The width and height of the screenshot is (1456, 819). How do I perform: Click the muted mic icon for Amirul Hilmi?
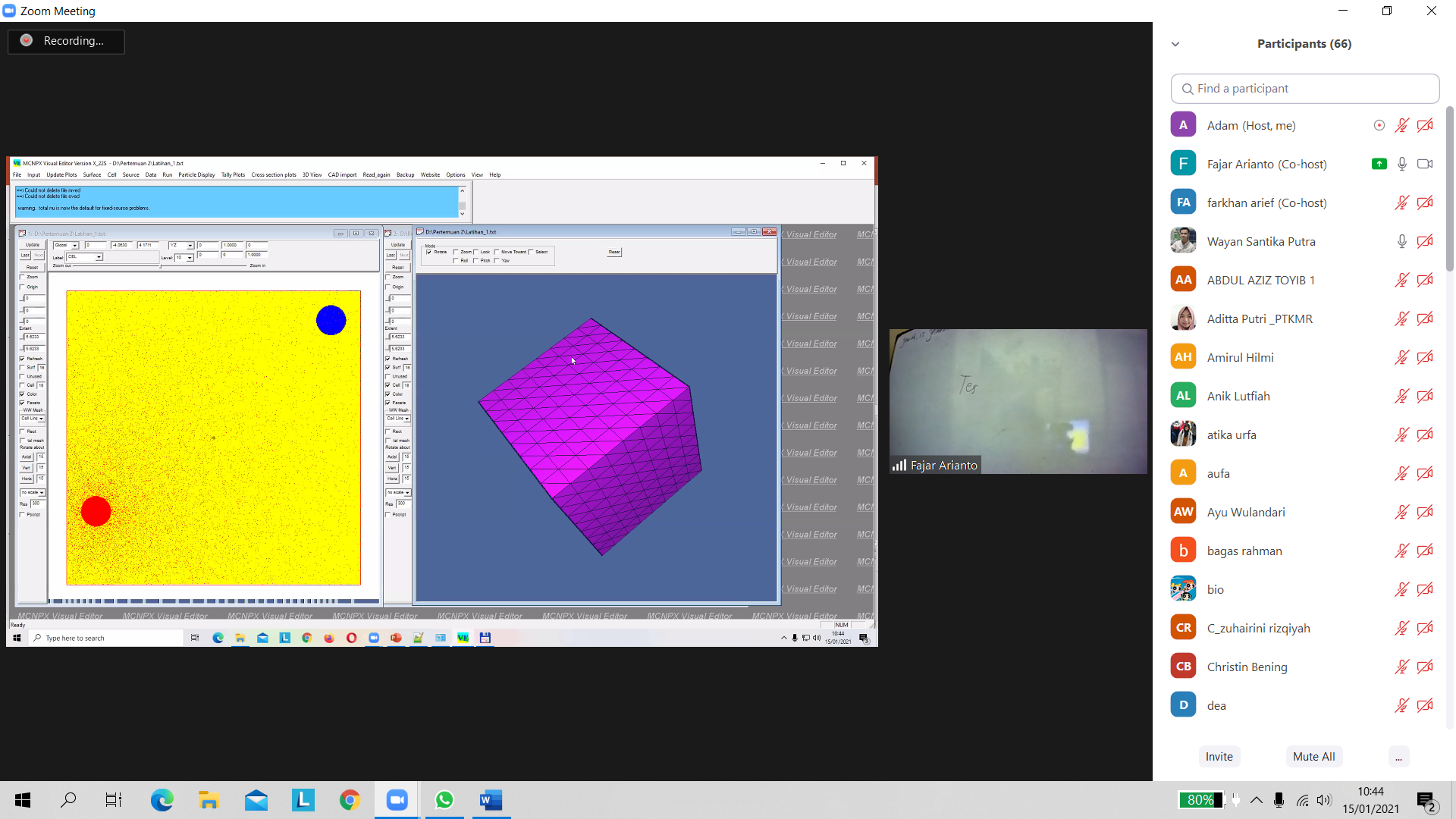click(x=1401, y=357)
